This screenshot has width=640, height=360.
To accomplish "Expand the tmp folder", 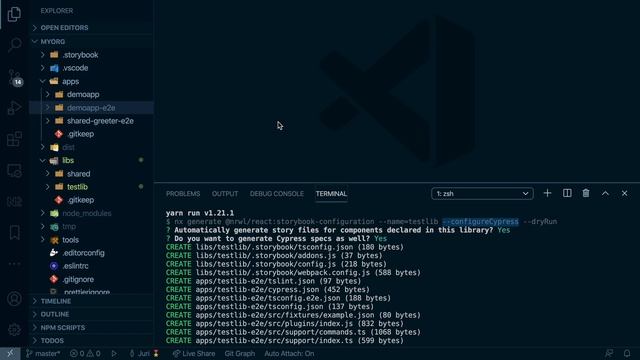I will pos(91,227).
